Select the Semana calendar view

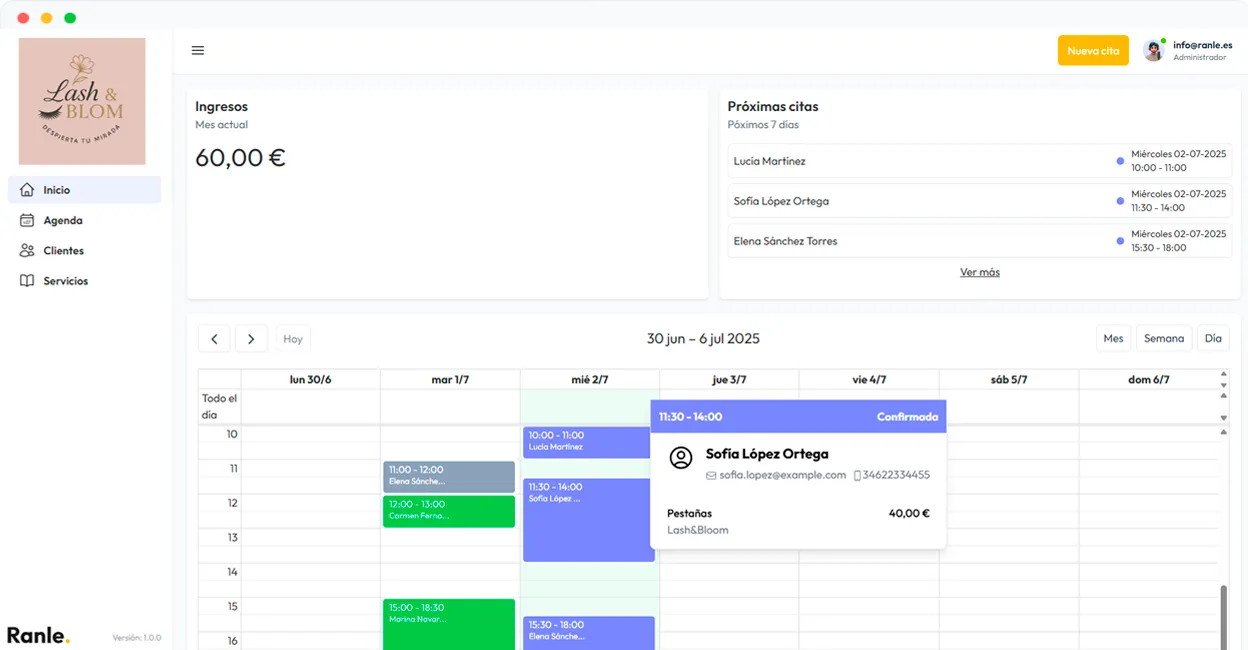1163,339
